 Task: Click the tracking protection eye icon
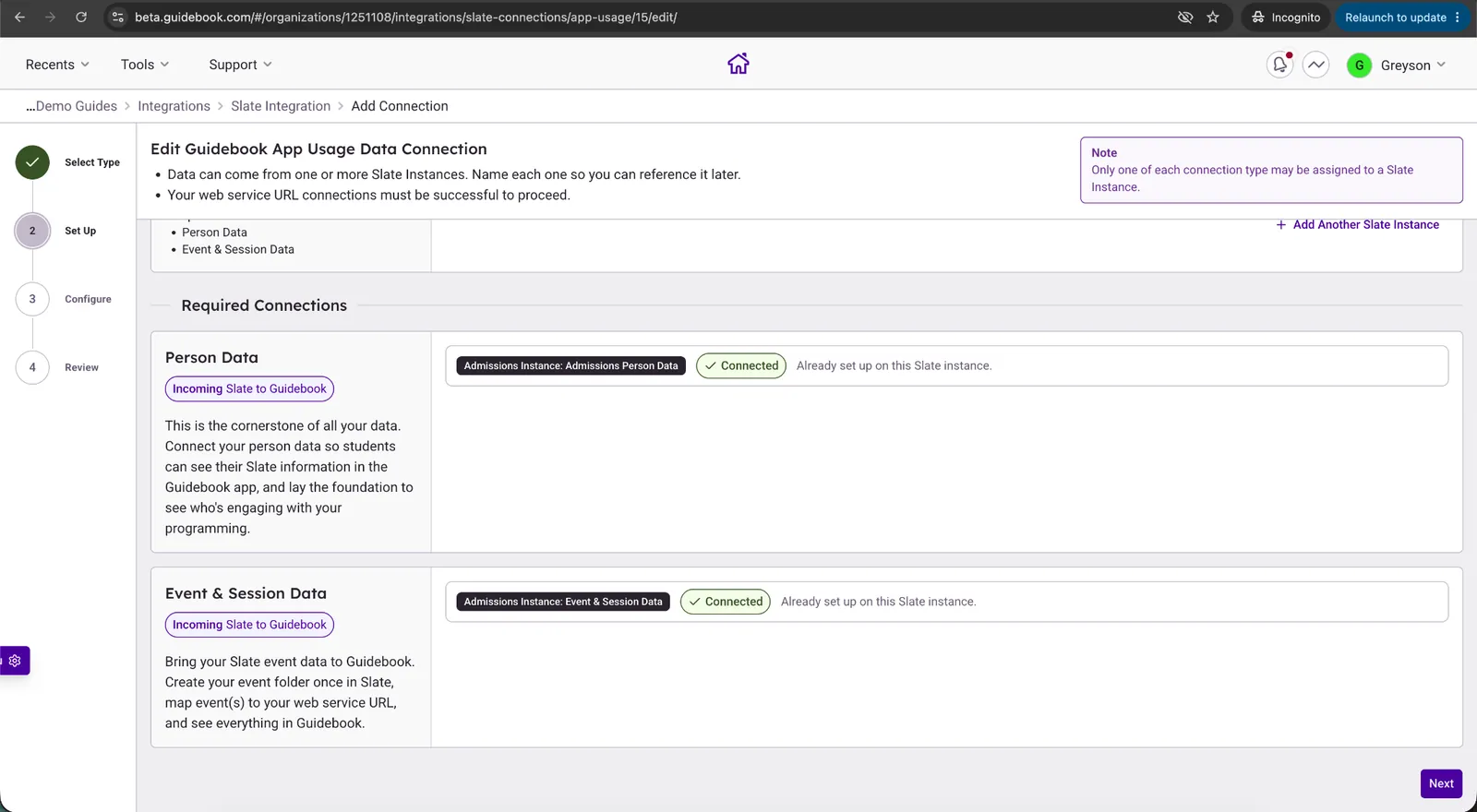1185,17
